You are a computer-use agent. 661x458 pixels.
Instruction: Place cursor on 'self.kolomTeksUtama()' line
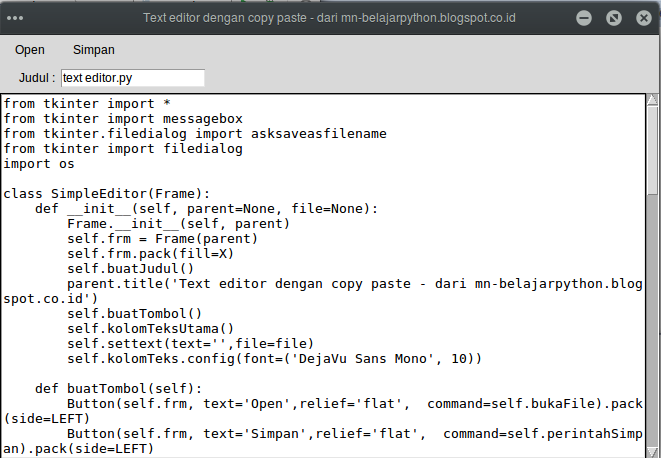150,328
